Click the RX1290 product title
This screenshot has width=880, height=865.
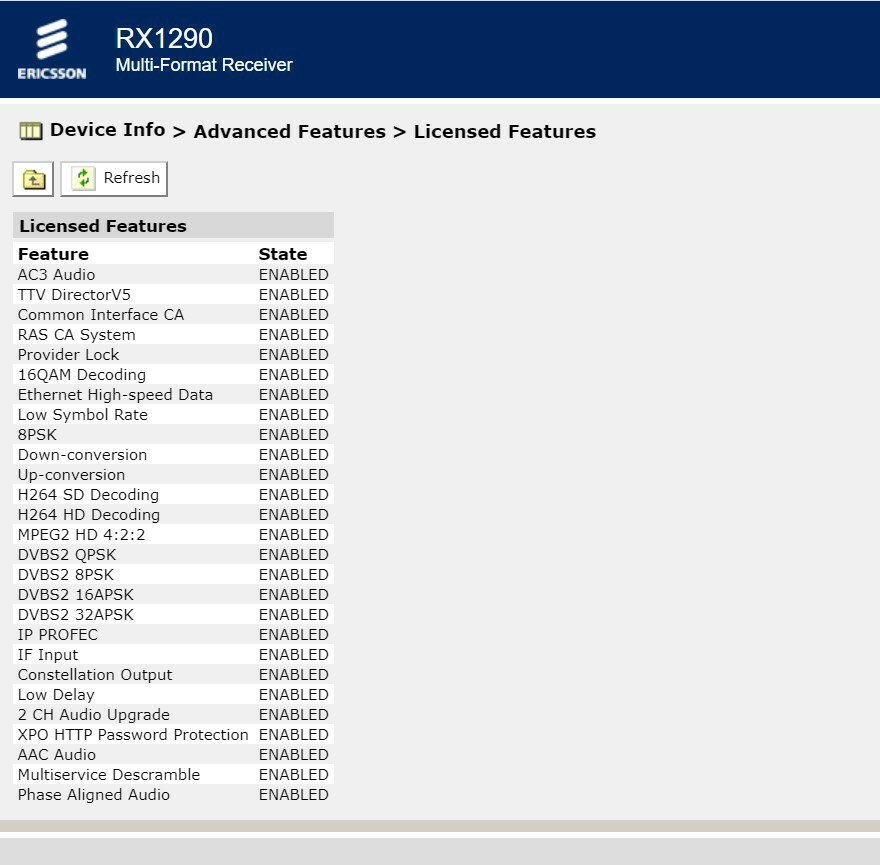coord(164,39)
